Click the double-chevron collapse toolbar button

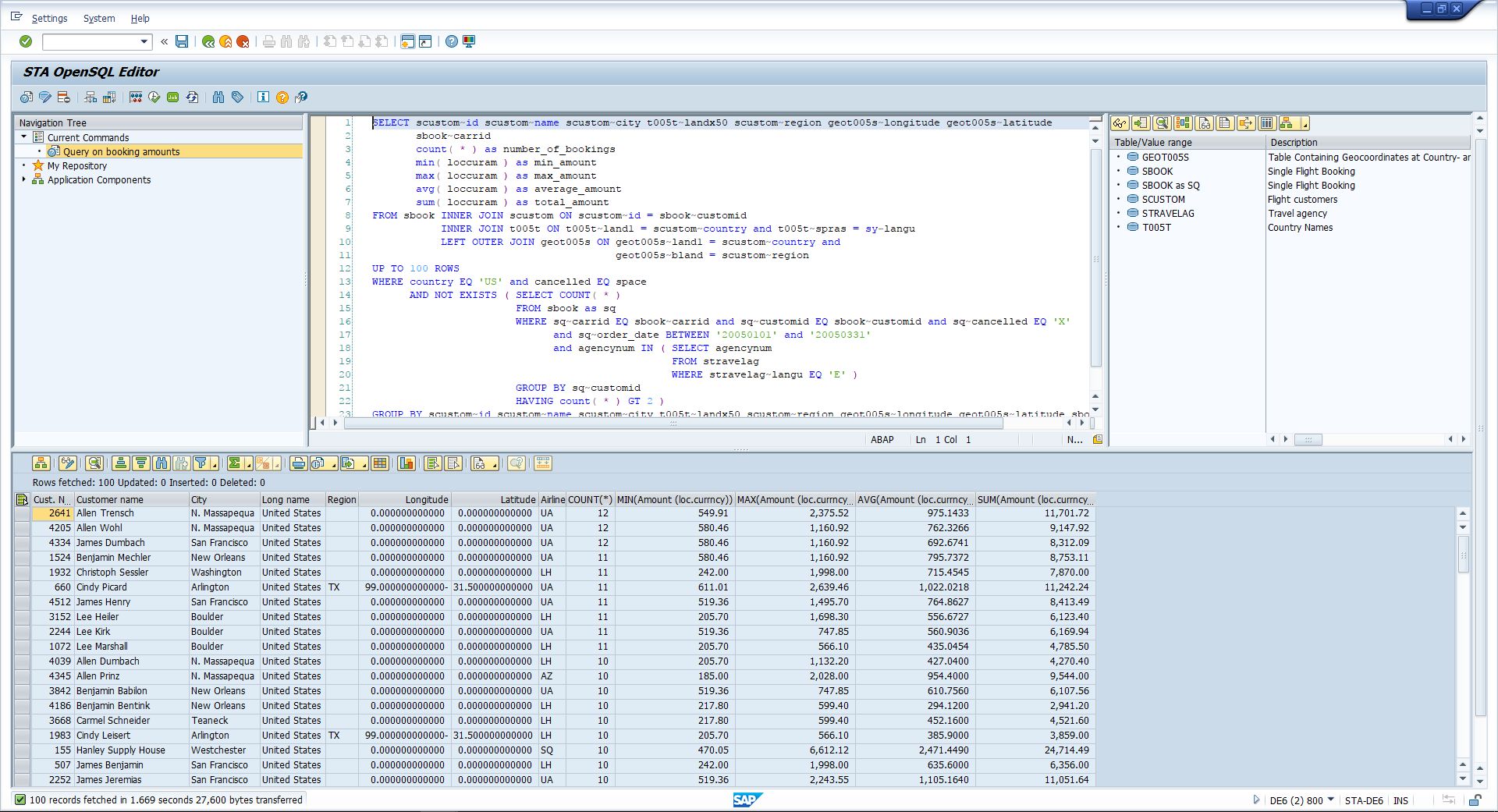(x=164, y=41)
